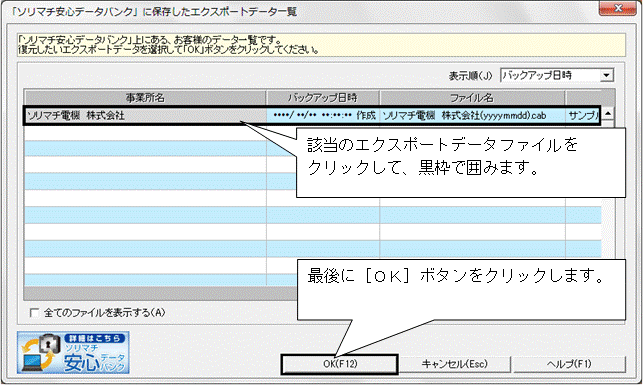Viewport: 643px width, 385px height.
Task: Open the 表示順 バックアップ日時 dropdown
Action: 607,75
